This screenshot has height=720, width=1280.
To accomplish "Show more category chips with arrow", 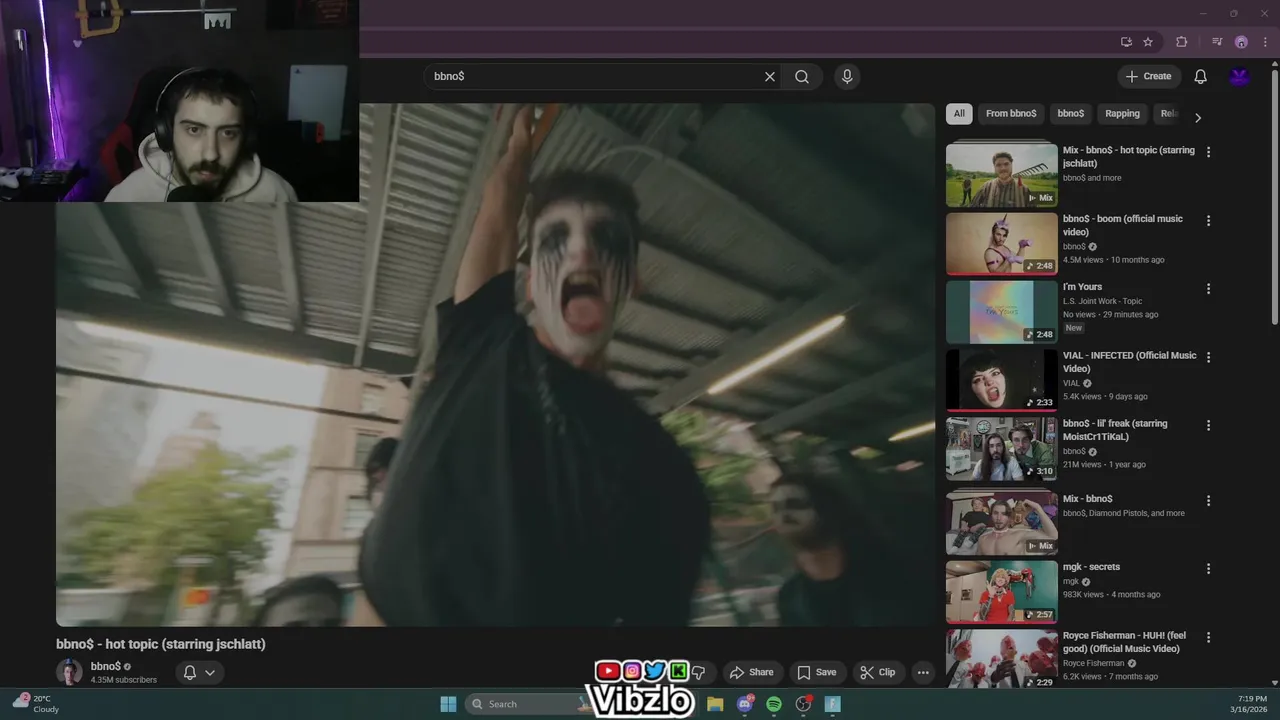I will point(1197,118).
